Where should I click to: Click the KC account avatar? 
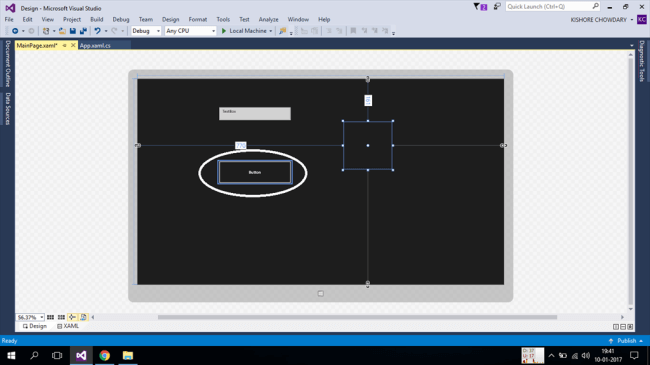[642, 19]
